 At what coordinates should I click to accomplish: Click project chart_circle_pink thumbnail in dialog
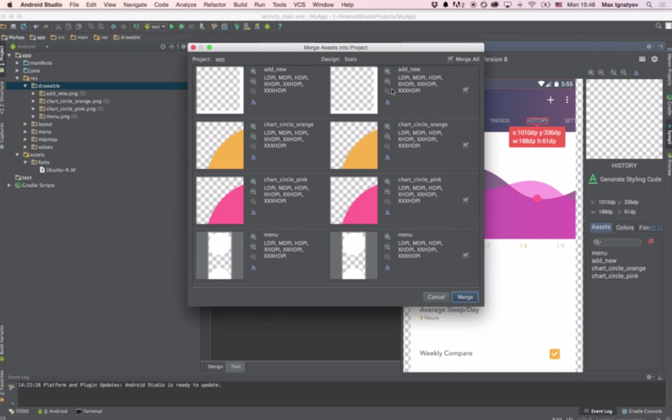point(220,200)
